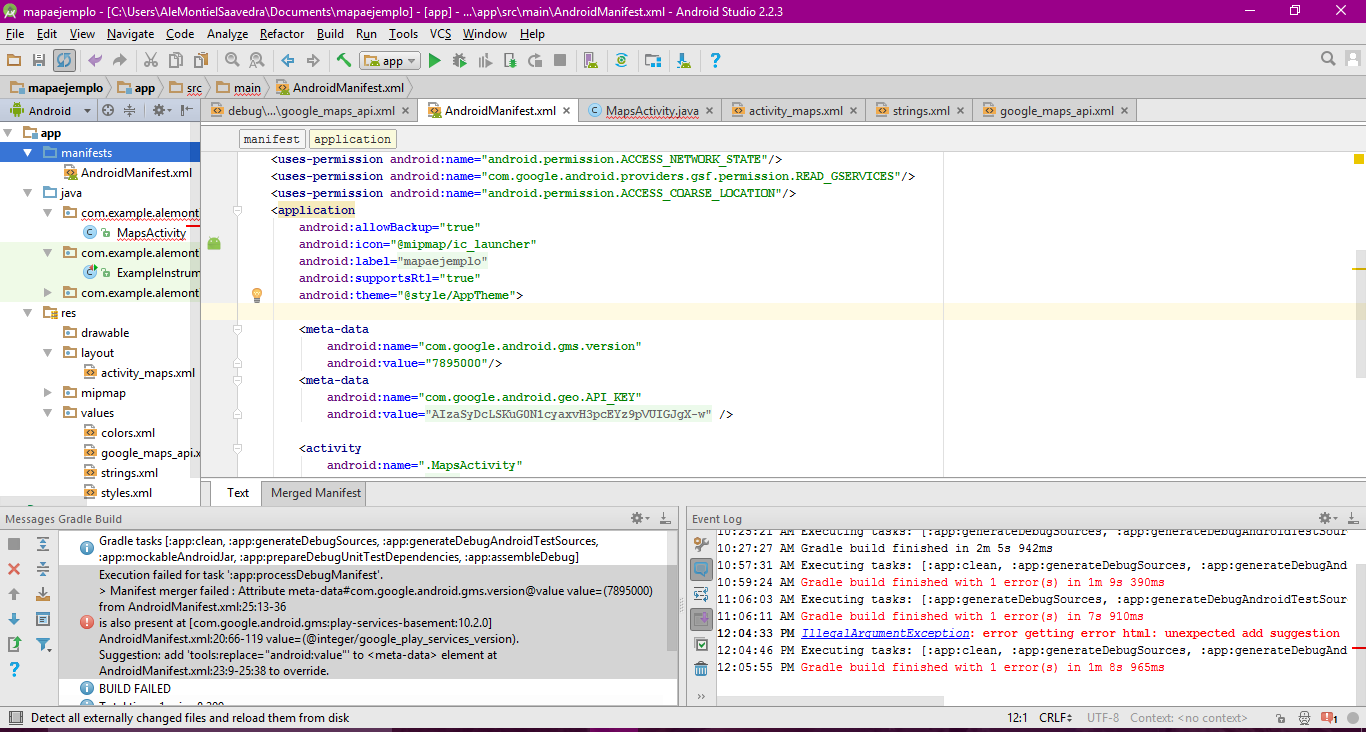The width and height of the screenshot is (1366, 732).
Task: Open Find with the magnifier icon
Action: (232, 61)
